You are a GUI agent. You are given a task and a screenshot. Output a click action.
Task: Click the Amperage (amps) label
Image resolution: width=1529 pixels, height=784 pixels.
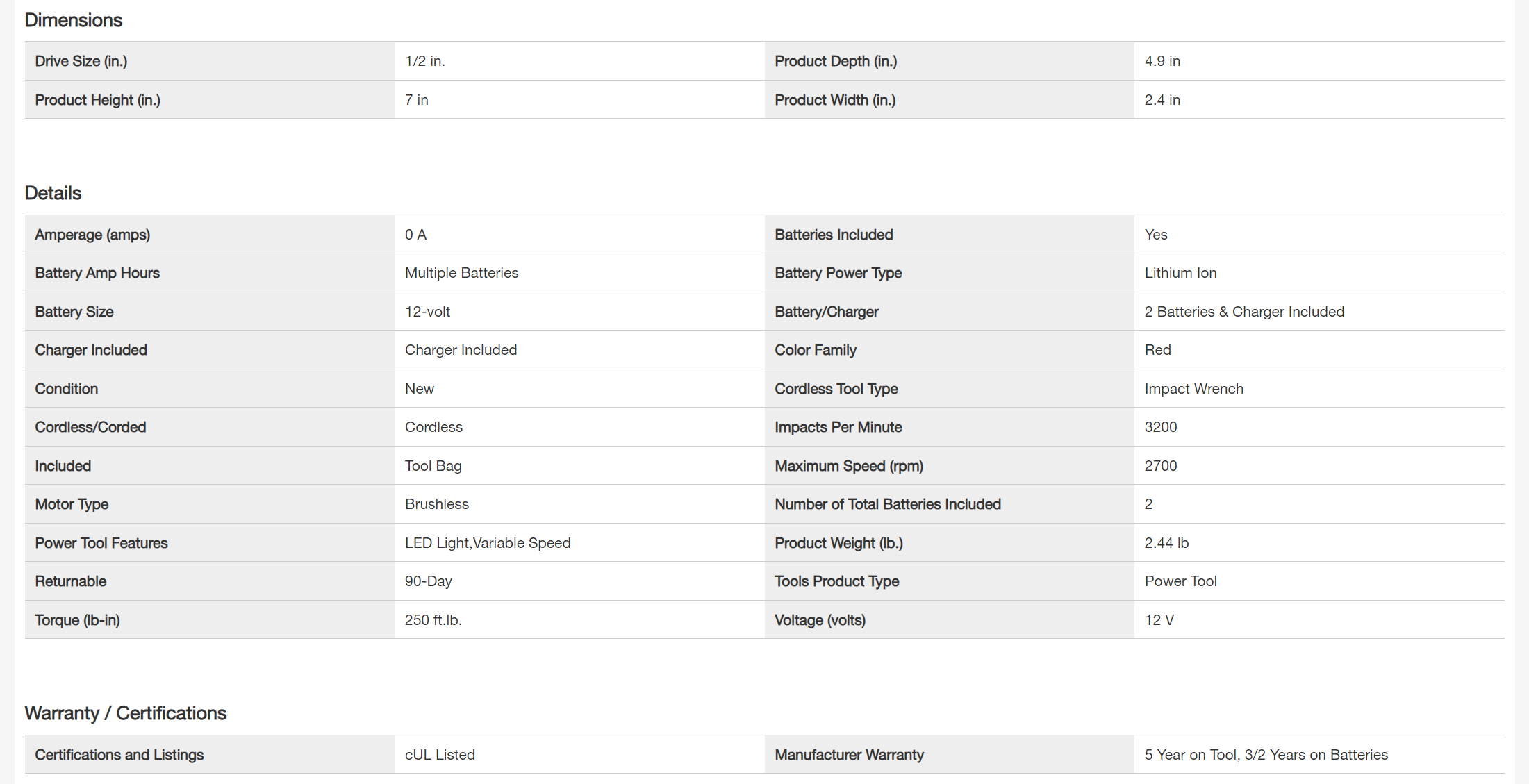click(92, 235)
